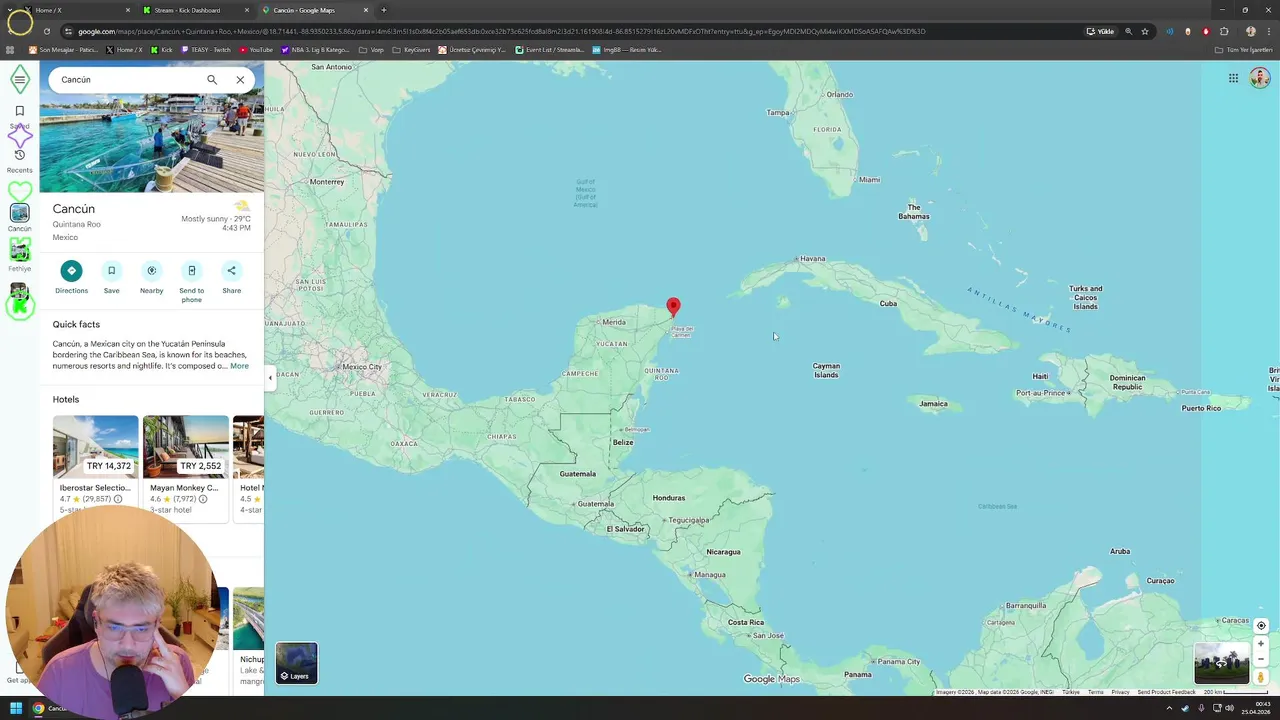Open the YouTube bookmark

coord(256,49)
